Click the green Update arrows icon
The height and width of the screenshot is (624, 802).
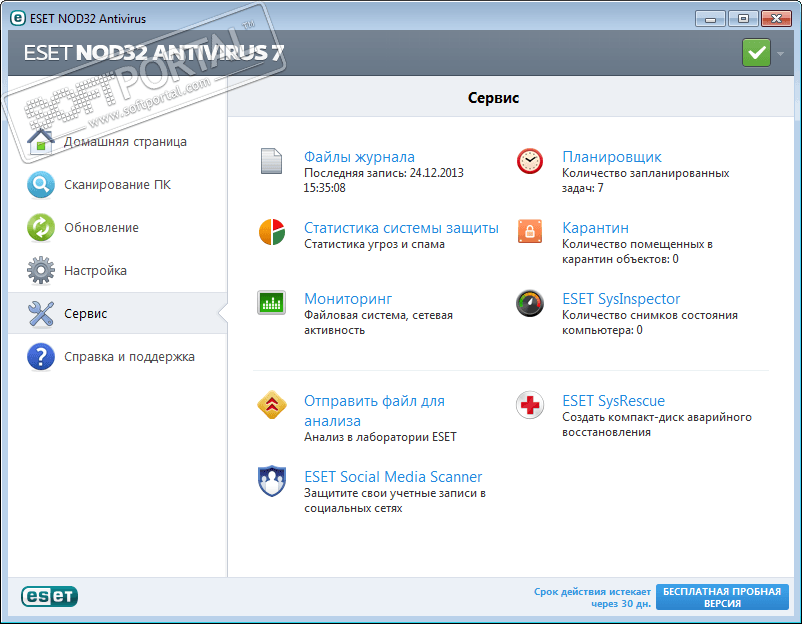pos(41,228)
